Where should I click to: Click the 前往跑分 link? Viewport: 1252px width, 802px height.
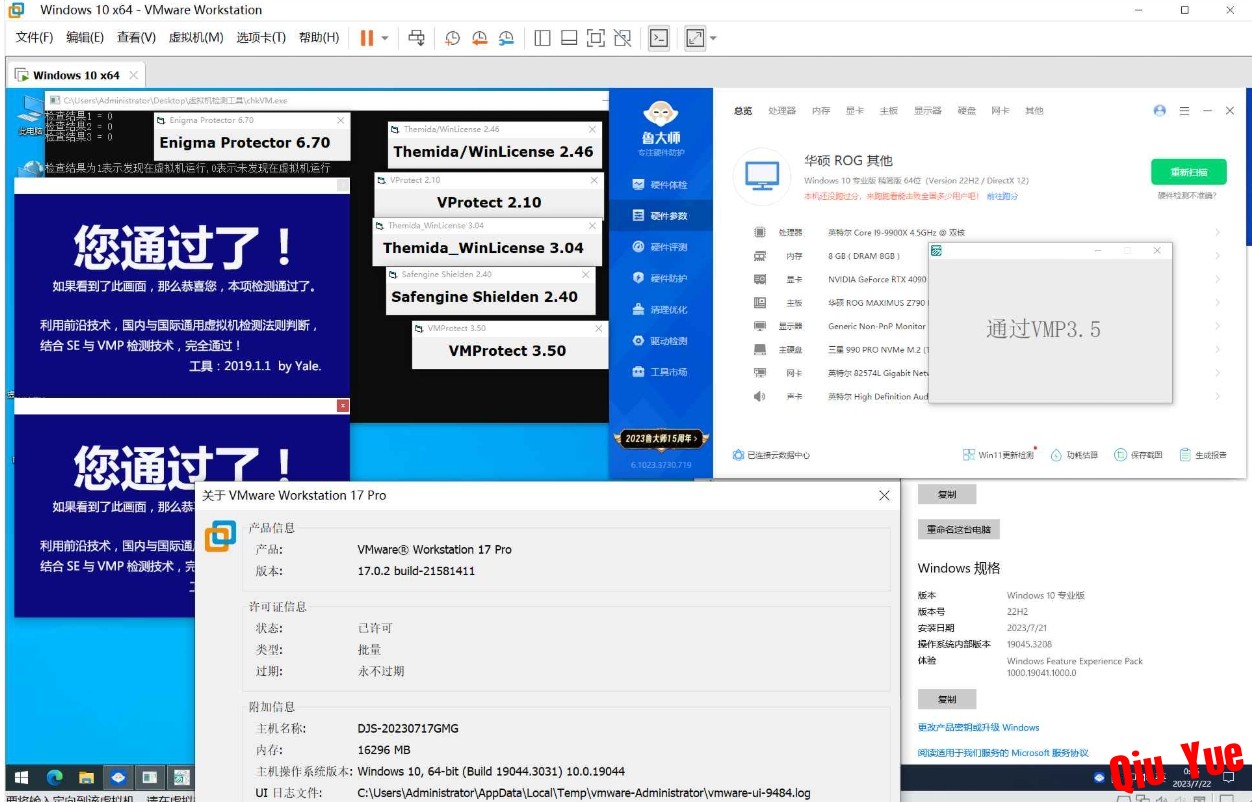1002,197
